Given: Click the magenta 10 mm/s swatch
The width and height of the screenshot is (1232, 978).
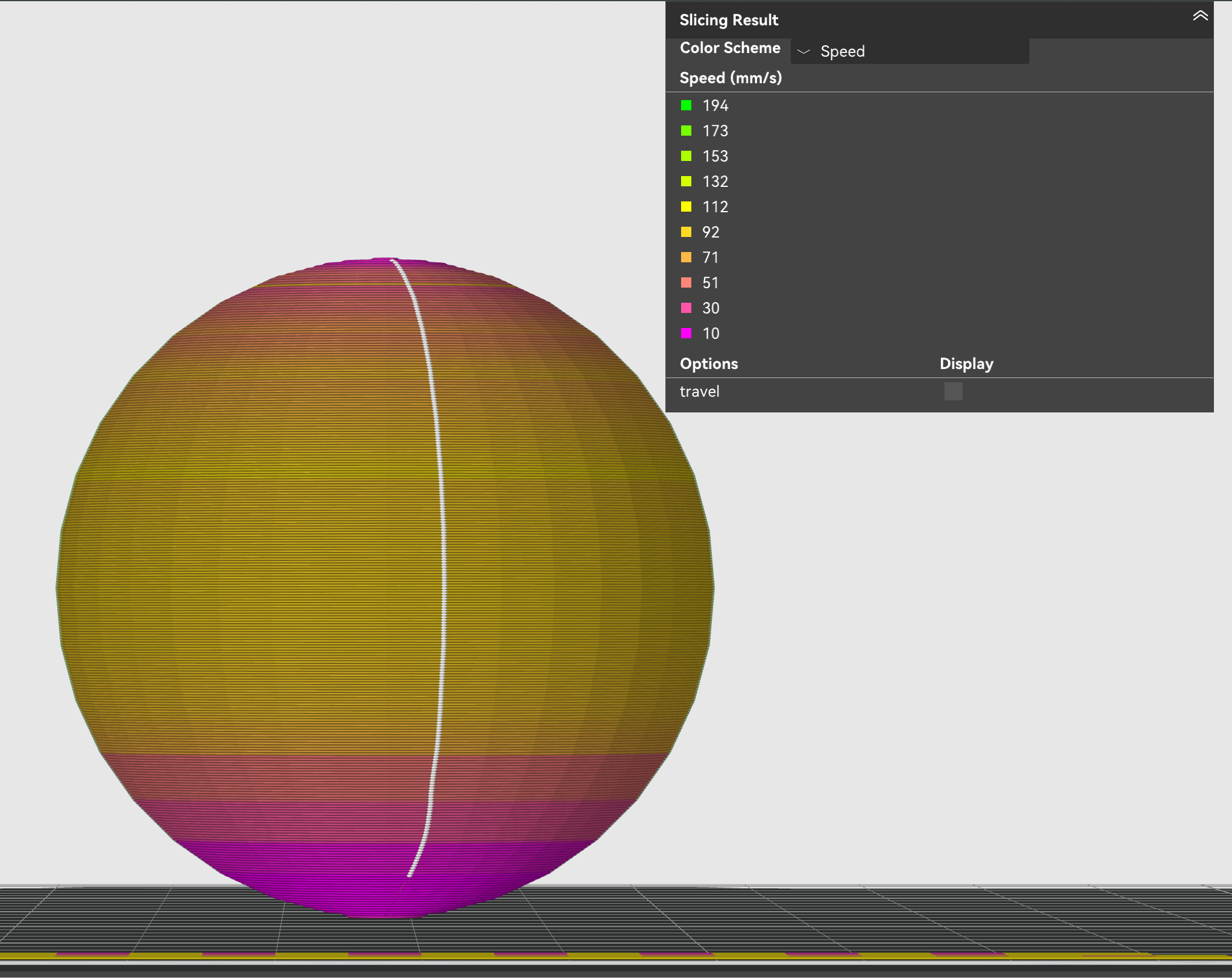Looking at the screenshot, I should pyautogui.click(x=686, y=333).
